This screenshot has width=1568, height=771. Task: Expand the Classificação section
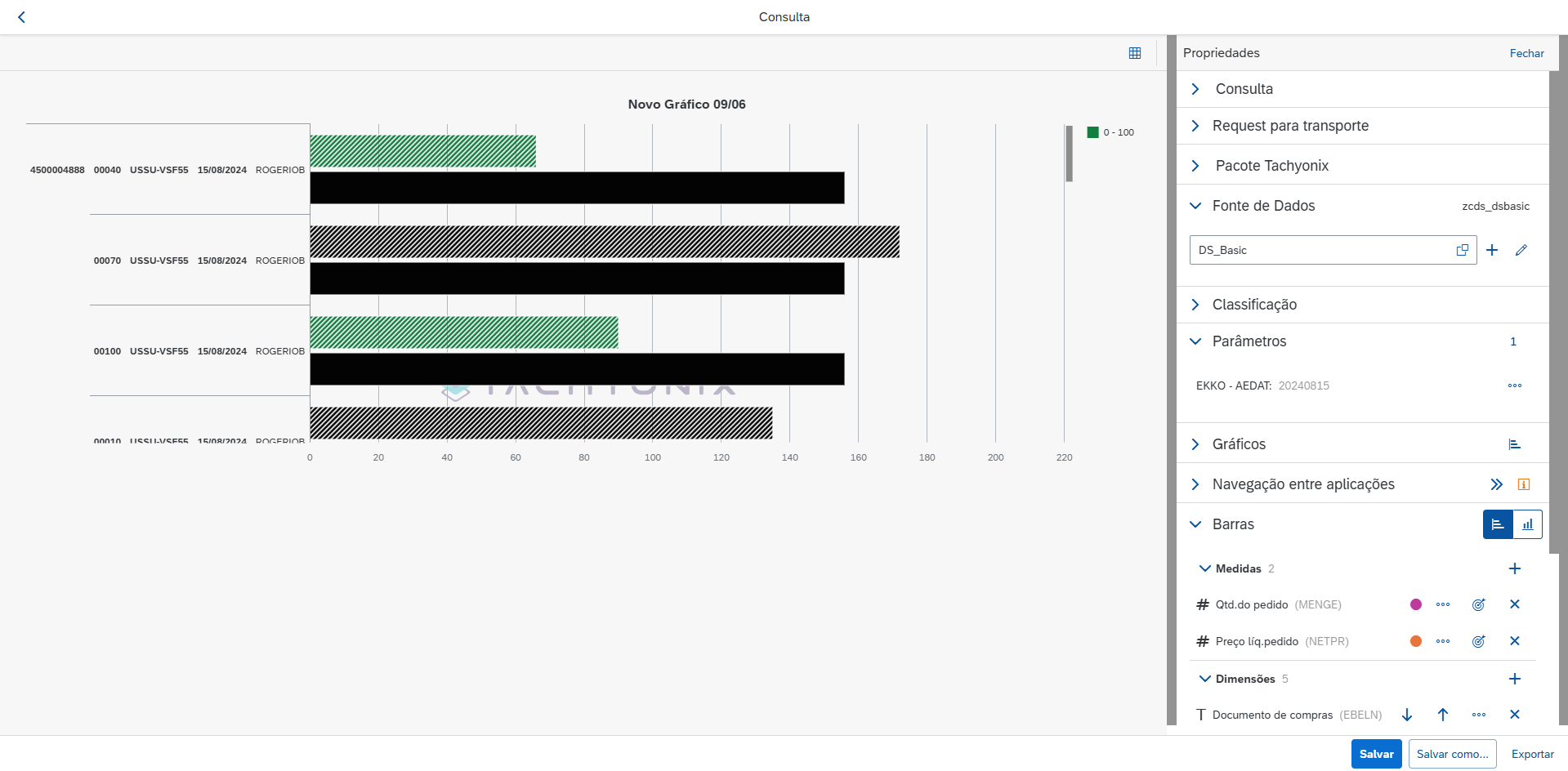pos(1195,305)
